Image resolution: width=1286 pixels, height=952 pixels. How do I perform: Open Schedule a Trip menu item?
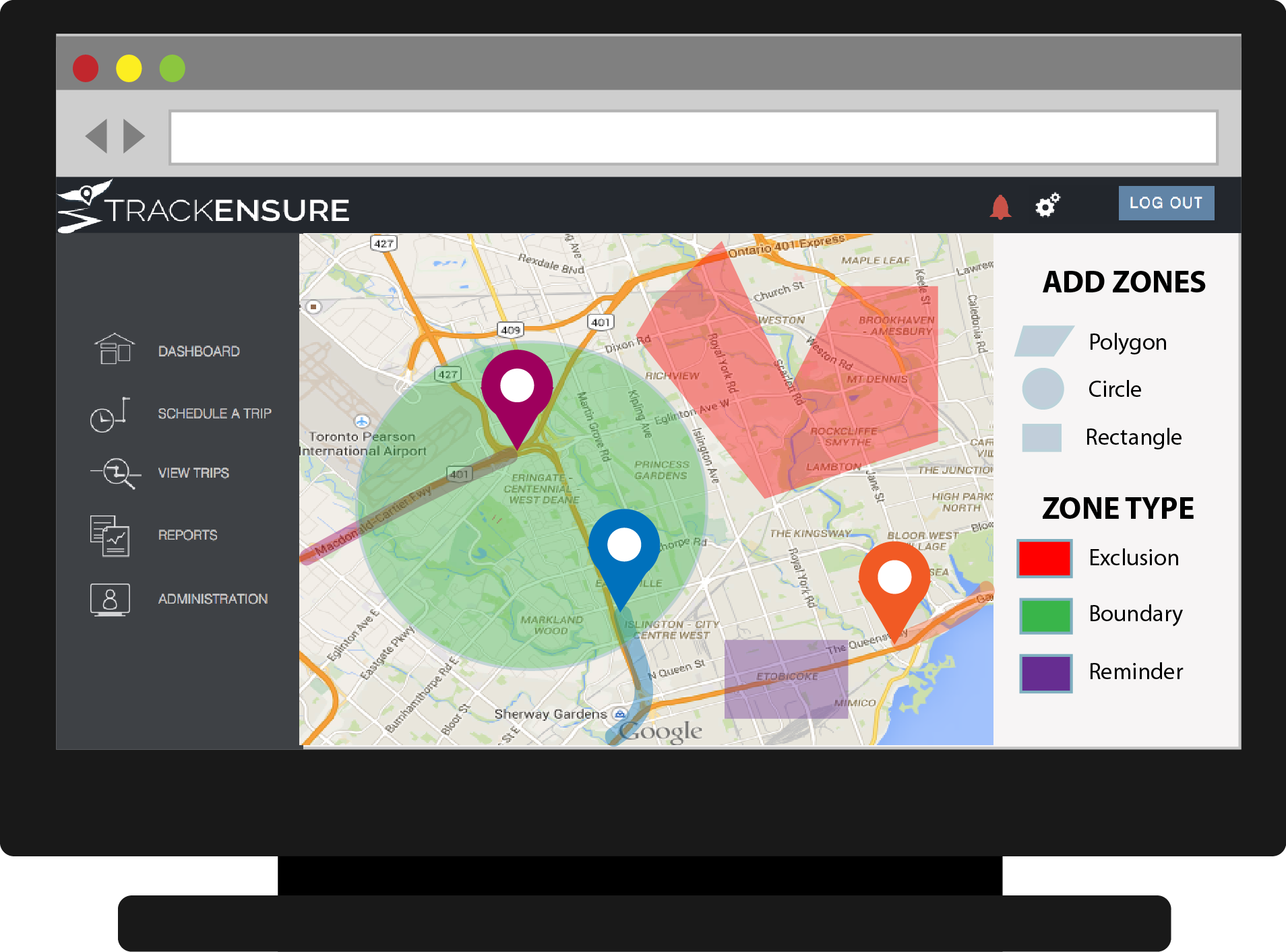(214, 414)
